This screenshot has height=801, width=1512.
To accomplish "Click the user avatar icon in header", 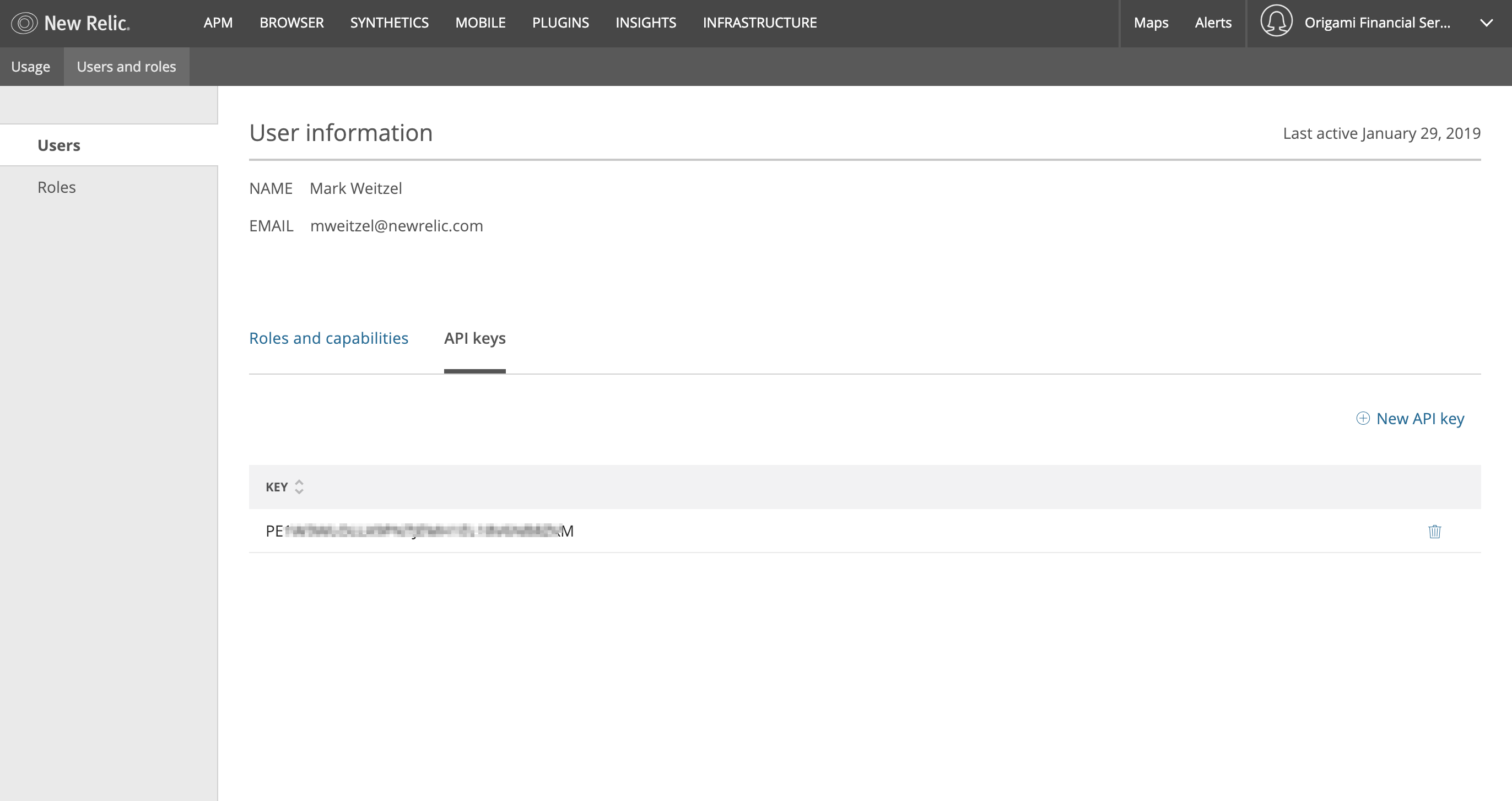I will click(x=1276, y=21).
